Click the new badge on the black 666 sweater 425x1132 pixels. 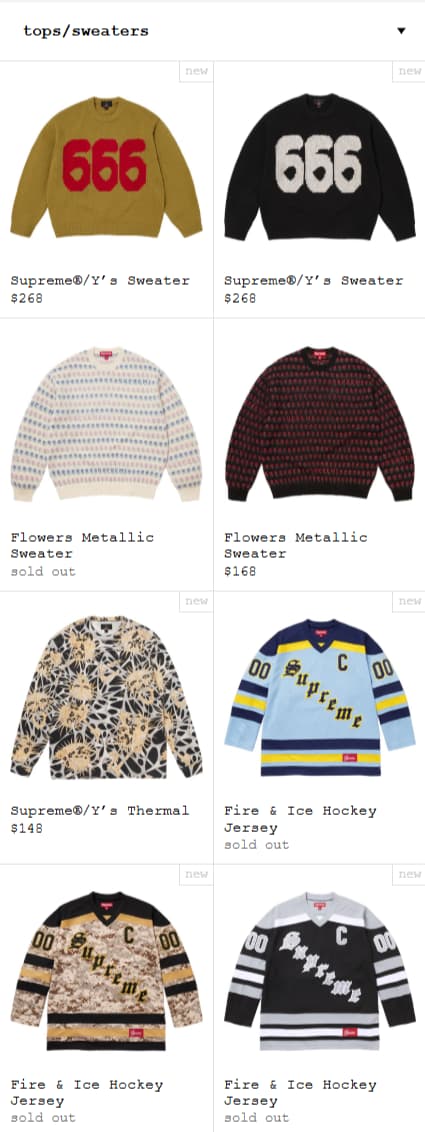(409, 71)
